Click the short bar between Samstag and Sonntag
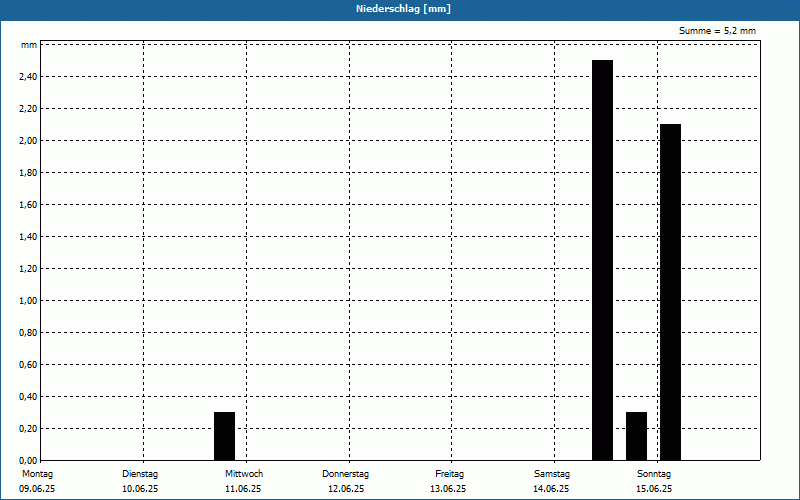Viewport: 800px width, 500px height. [x=636, y=436]
